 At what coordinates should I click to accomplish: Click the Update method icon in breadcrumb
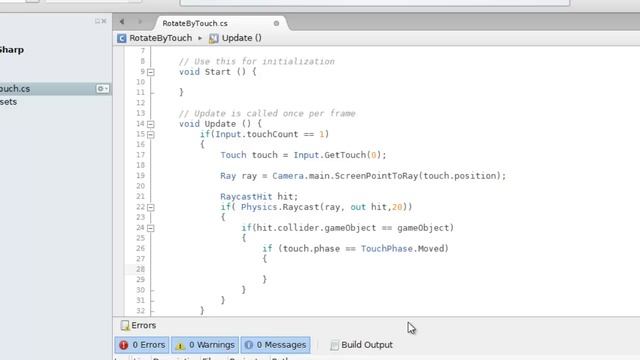tap(213, 38)
